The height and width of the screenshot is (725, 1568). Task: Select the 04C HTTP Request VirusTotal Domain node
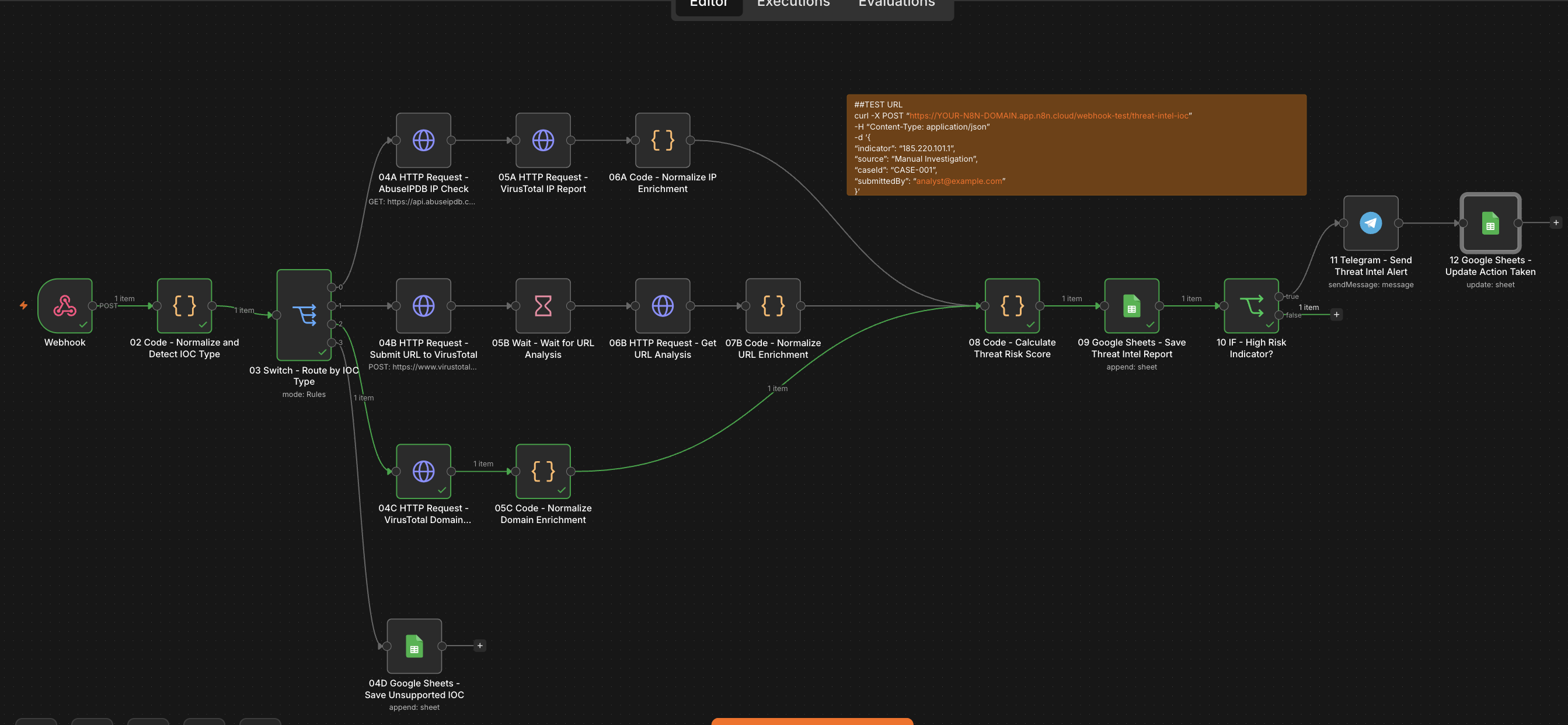pos(424,471)
